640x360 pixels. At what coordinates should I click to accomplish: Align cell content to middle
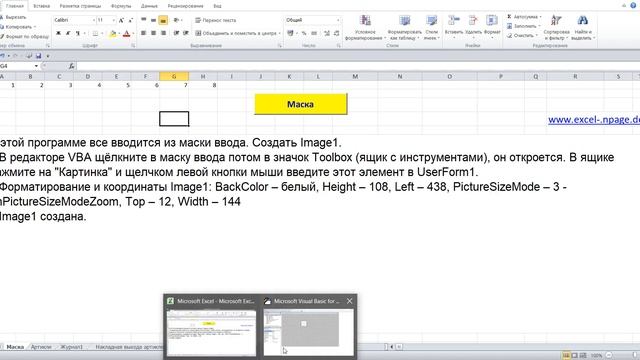pyautogui.click(x=153, y=20)
